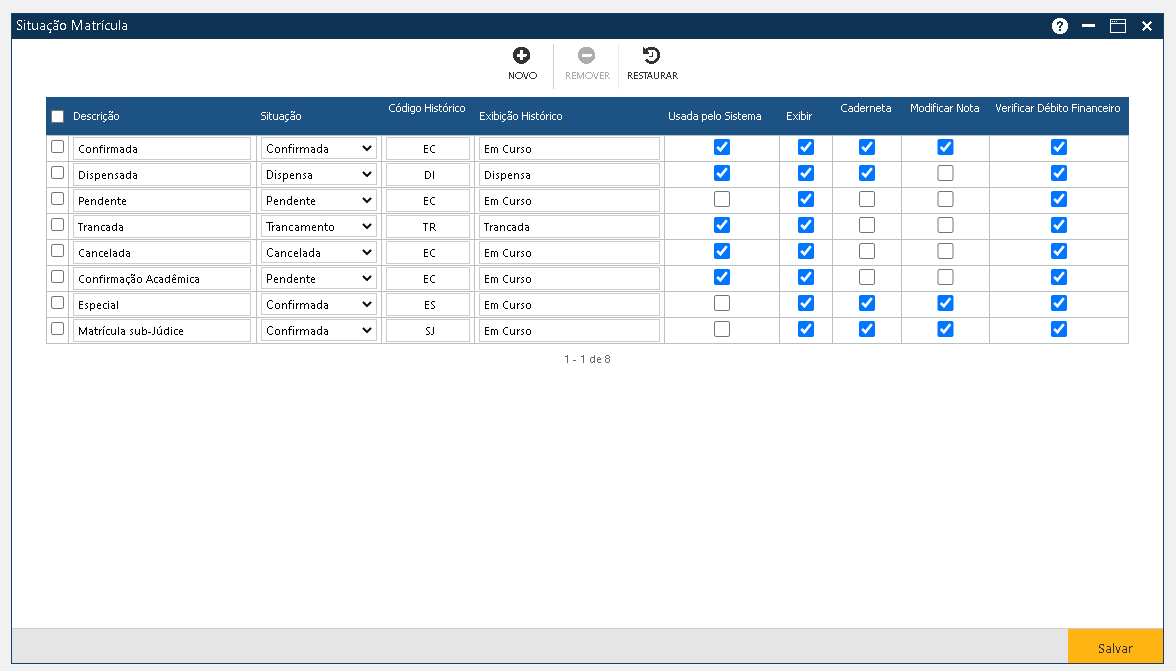Open the help question mark icon
This screenshot has width=1176, height=671.
[x=1060, y=26]
